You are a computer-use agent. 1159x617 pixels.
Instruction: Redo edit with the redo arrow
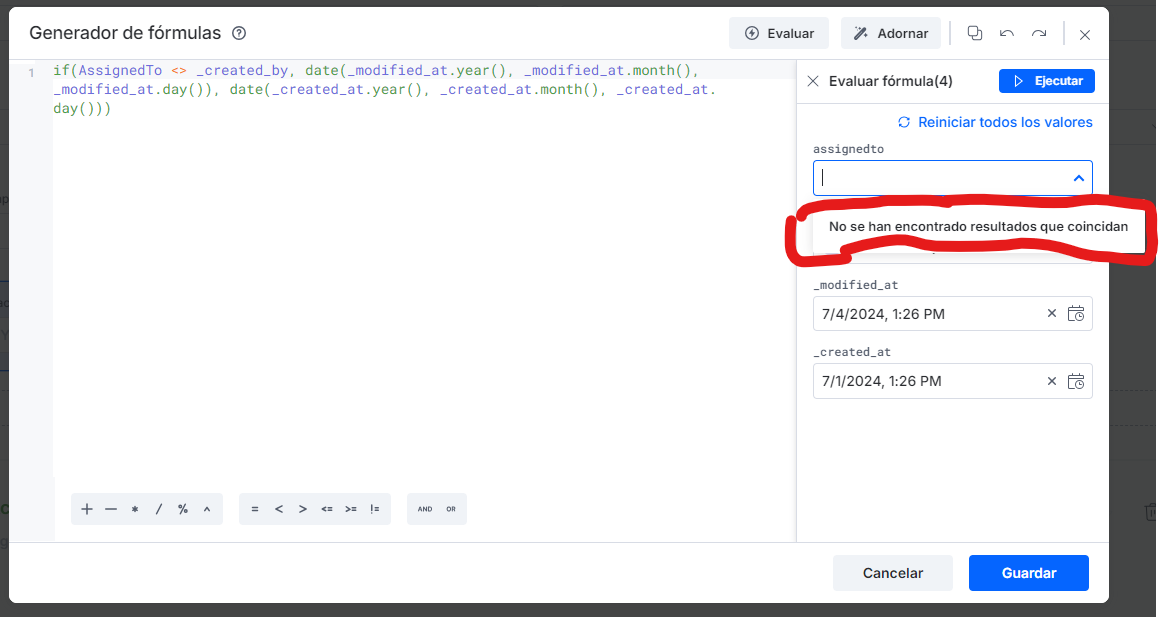[1038, 33]
